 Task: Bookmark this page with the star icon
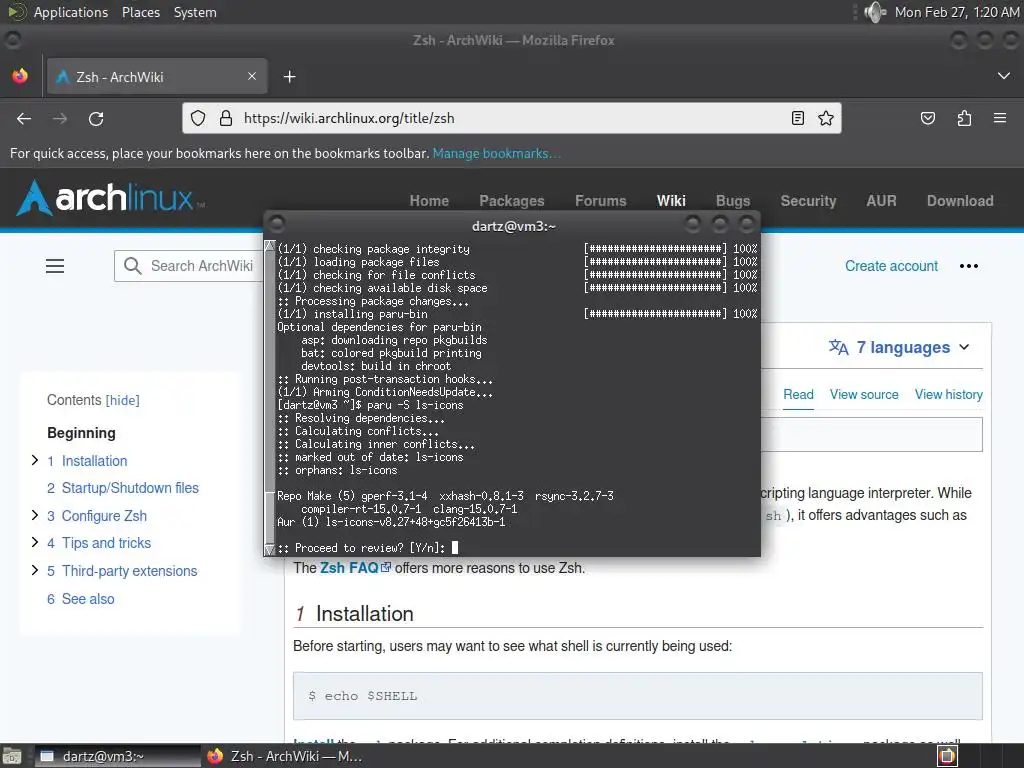[825, 118]
